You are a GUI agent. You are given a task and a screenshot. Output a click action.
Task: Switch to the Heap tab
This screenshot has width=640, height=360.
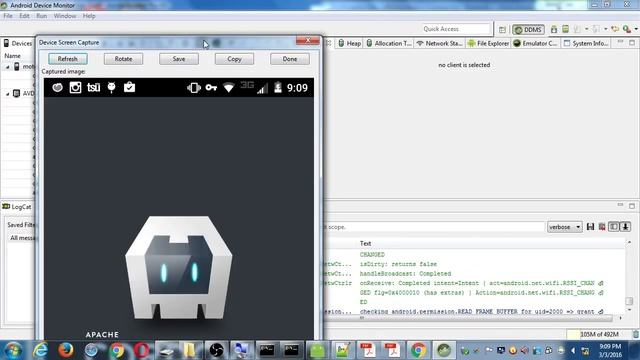pos(349,43)
